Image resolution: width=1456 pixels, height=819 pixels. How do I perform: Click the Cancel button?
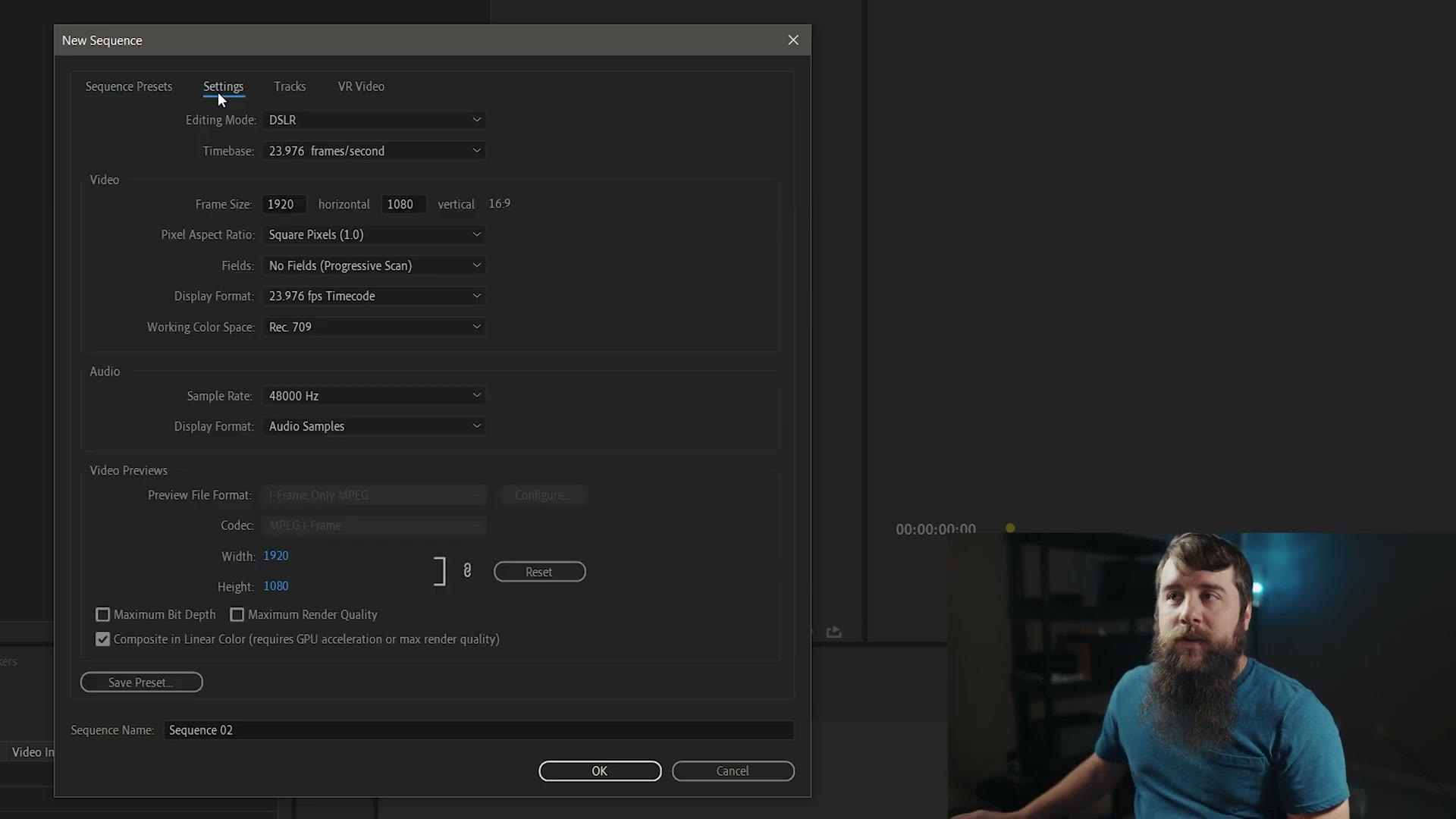[x=733, y=771]
